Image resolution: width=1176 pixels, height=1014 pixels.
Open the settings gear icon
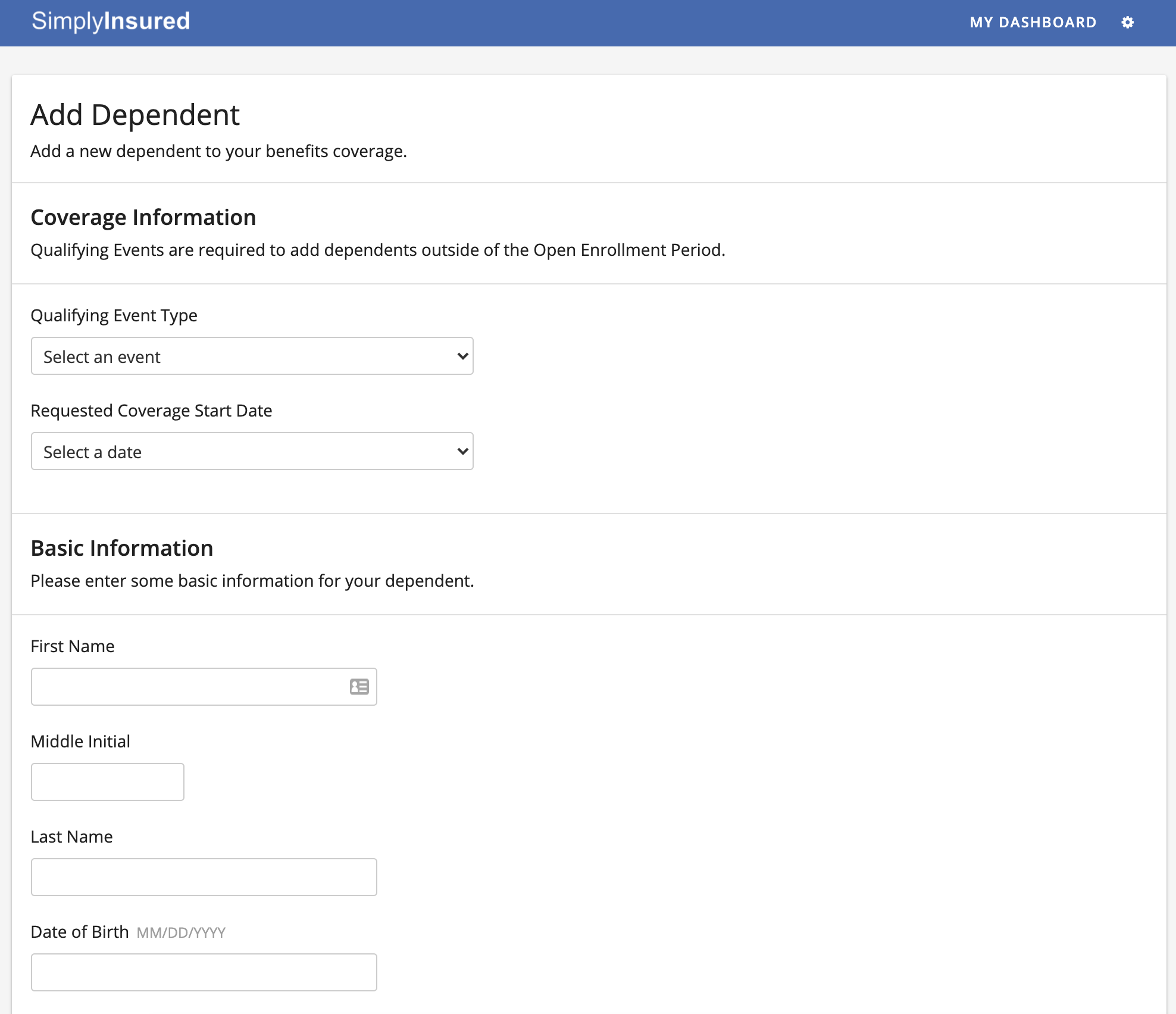(1127, 23)
